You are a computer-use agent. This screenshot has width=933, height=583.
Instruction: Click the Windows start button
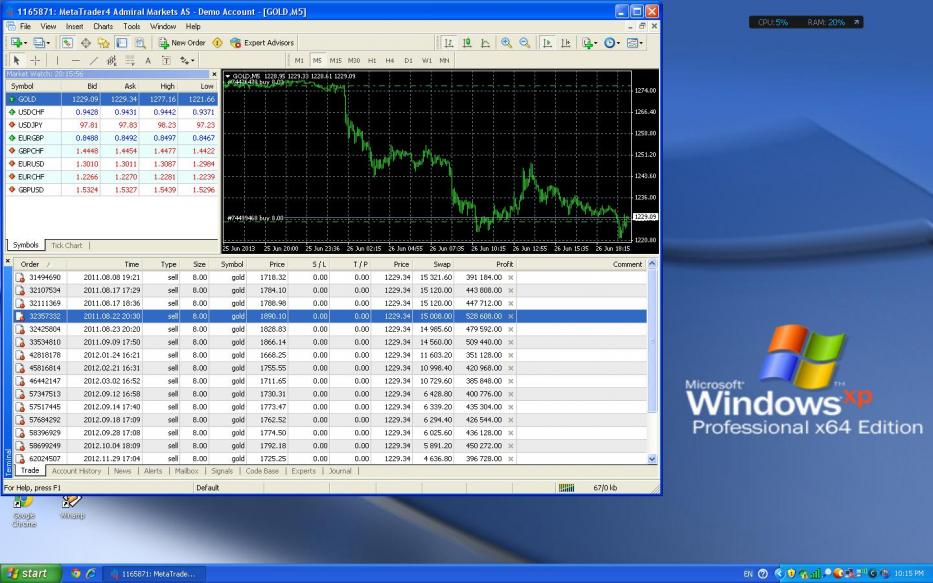30,573
